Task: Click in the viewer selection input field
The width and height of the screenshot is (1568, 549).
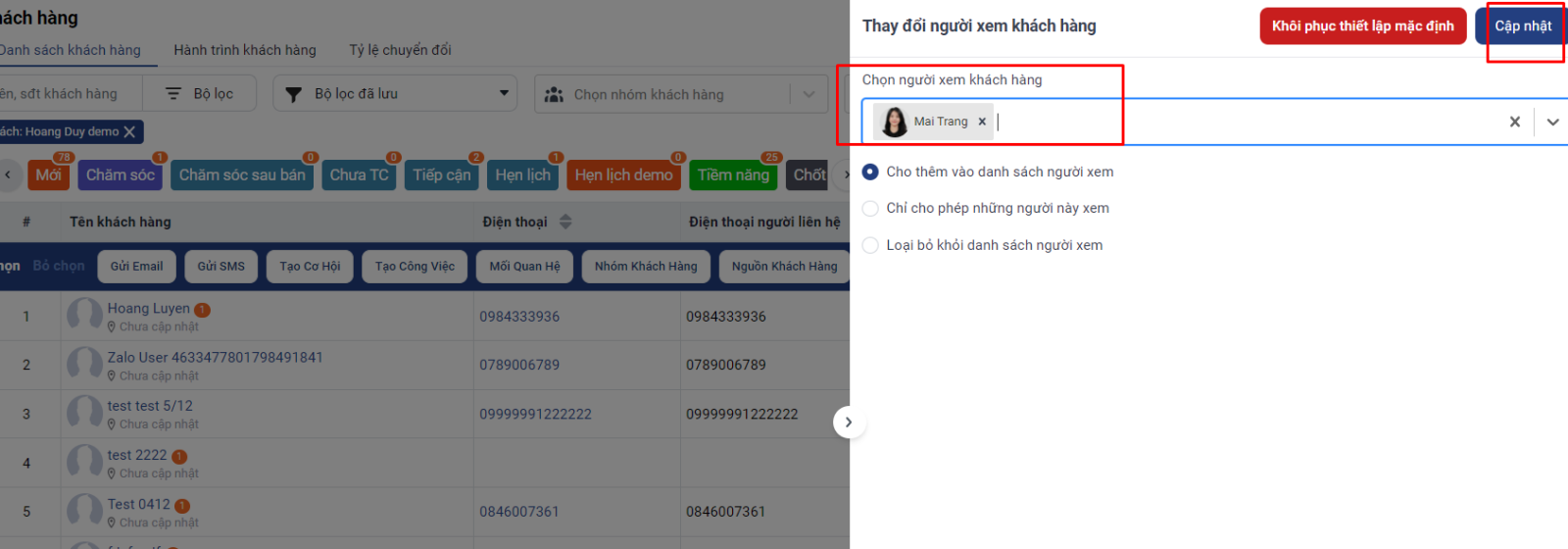Action: [x=1245, y=122]
